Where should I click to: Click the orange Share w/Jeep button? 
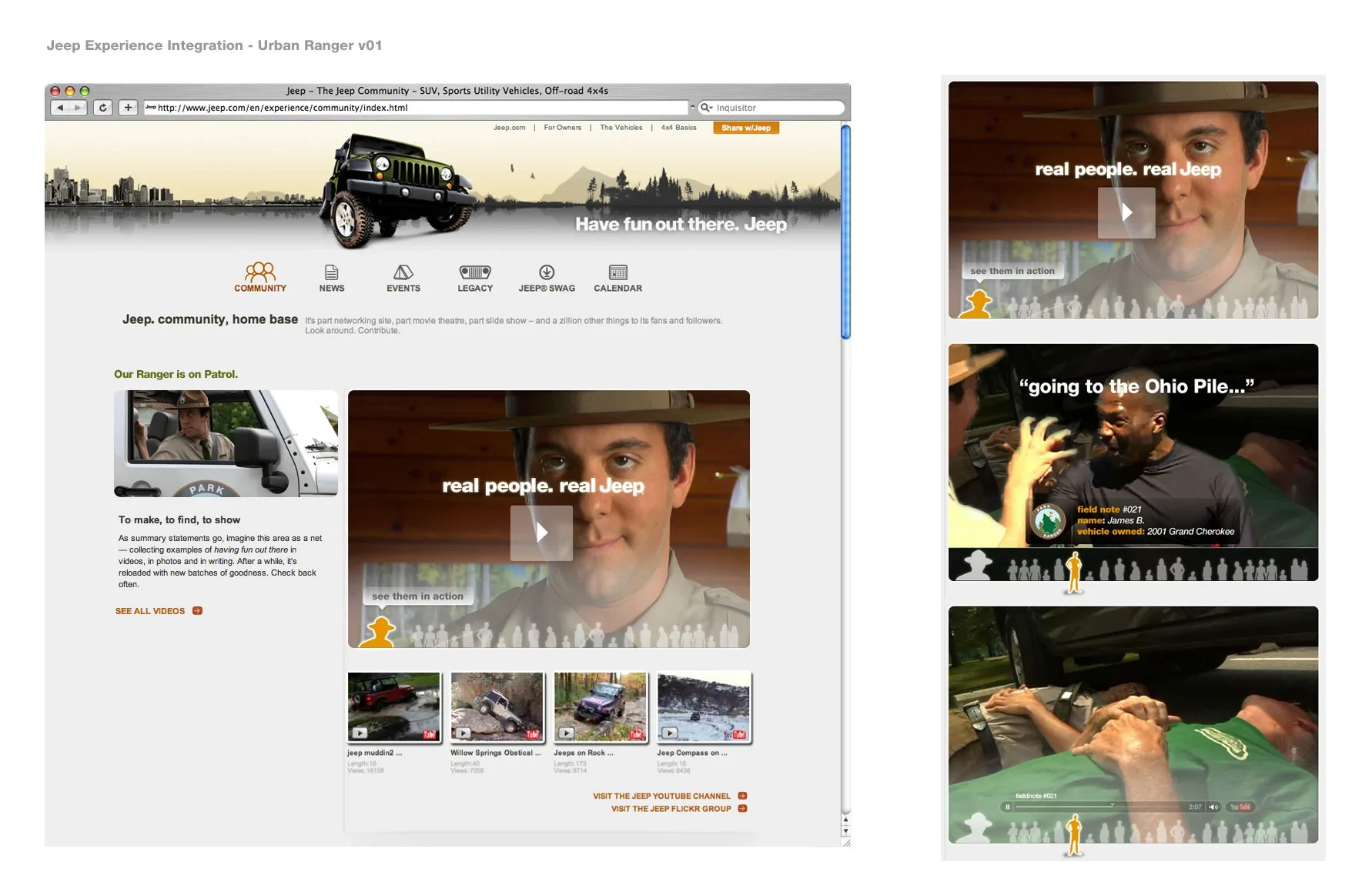pos(746,128)
